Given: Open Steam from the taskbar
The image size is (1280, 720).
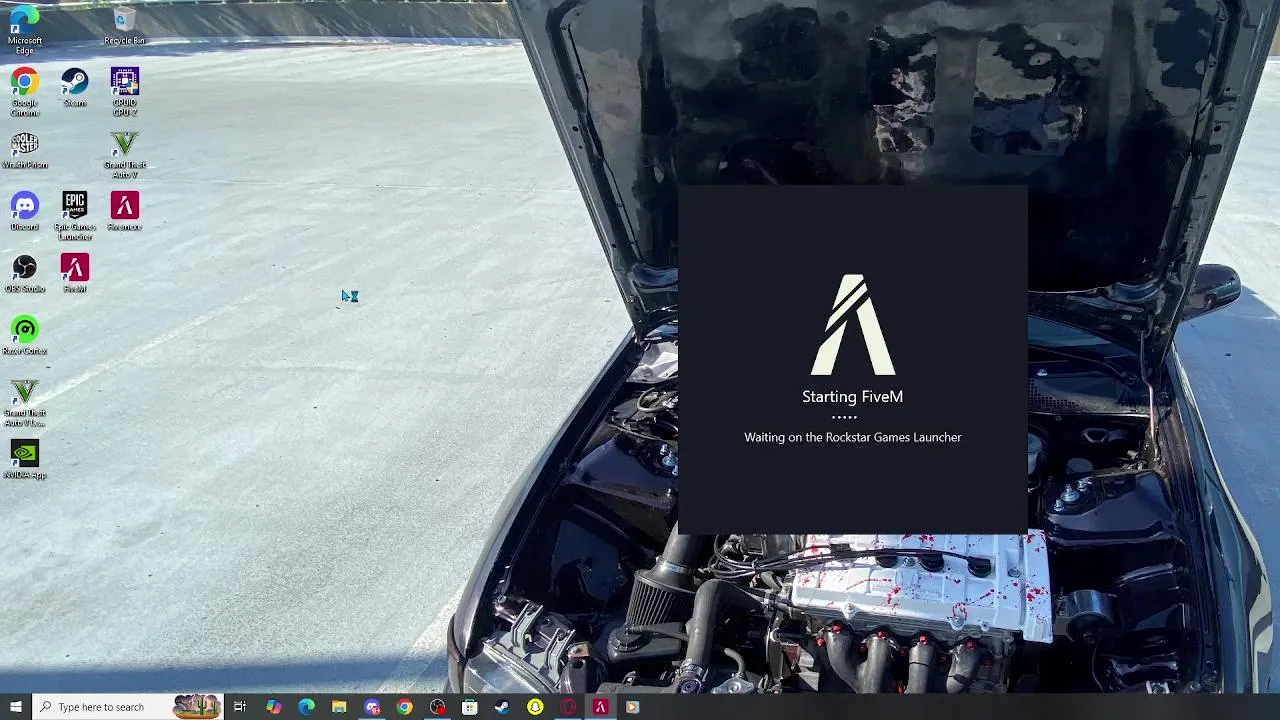Looking at the screenshot, I should click(x=502, y=707).
